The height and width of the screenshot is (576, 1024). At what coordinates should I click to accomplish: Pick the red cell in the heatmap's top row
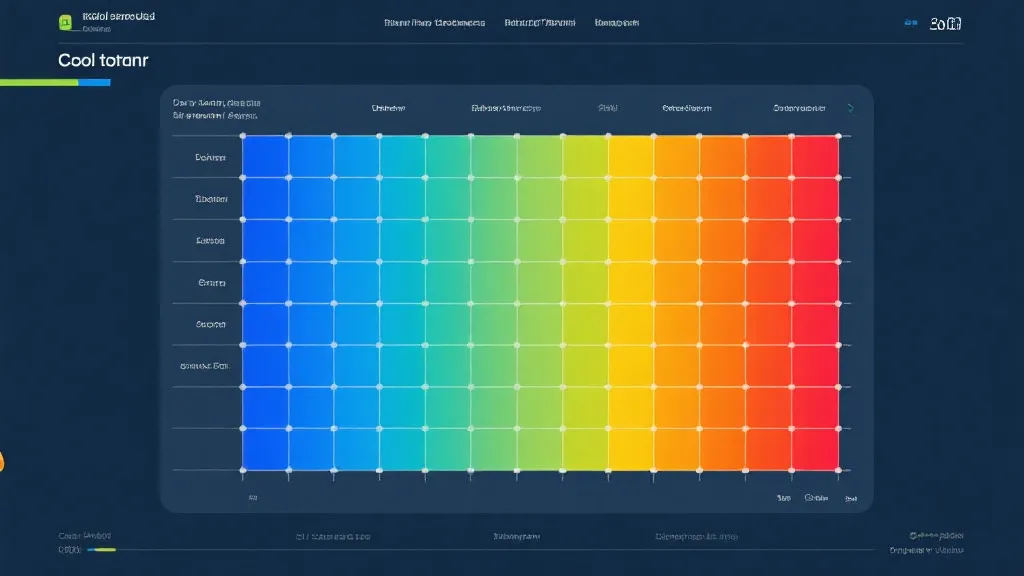[815, 157]
